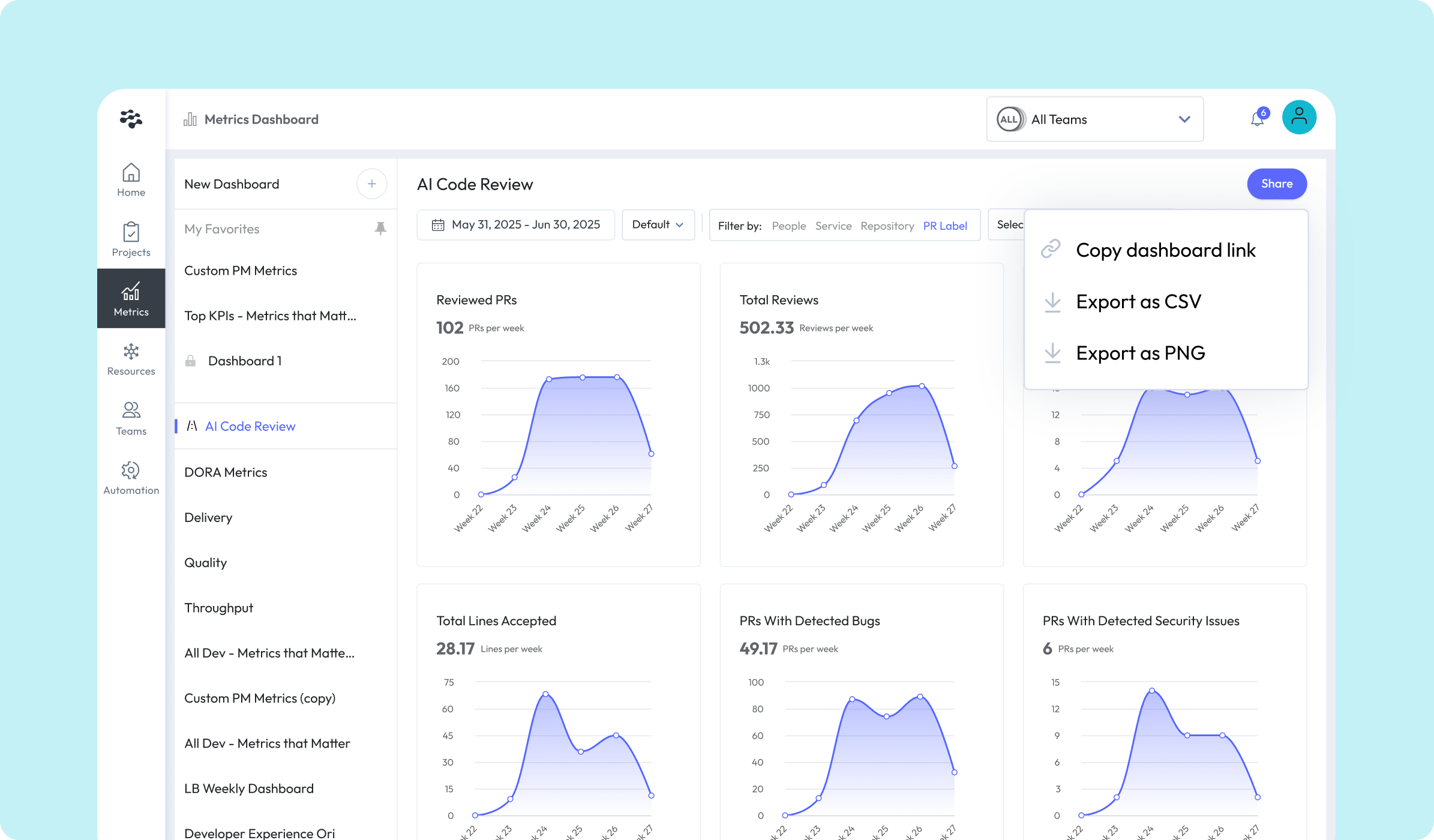Open the Teams section icon
Image resolution: width=1434 pixels, height=840 pixels.
tap(131, 418)
